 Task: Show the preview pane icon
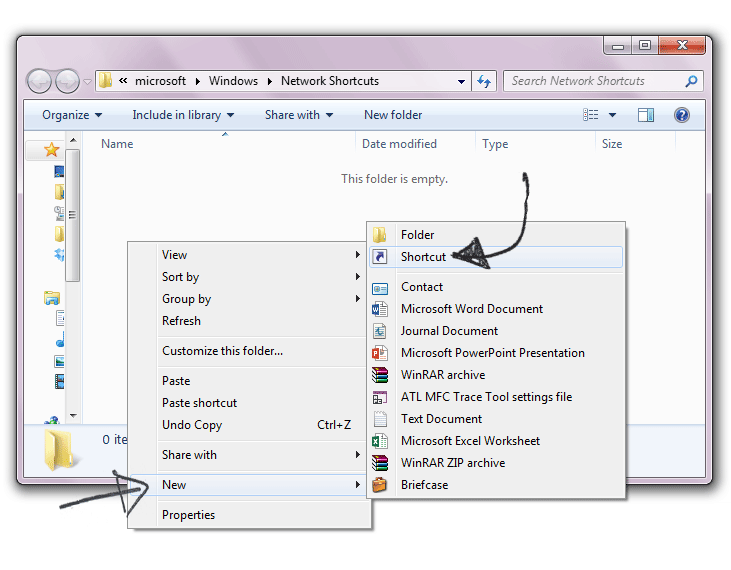click(646, 115)
